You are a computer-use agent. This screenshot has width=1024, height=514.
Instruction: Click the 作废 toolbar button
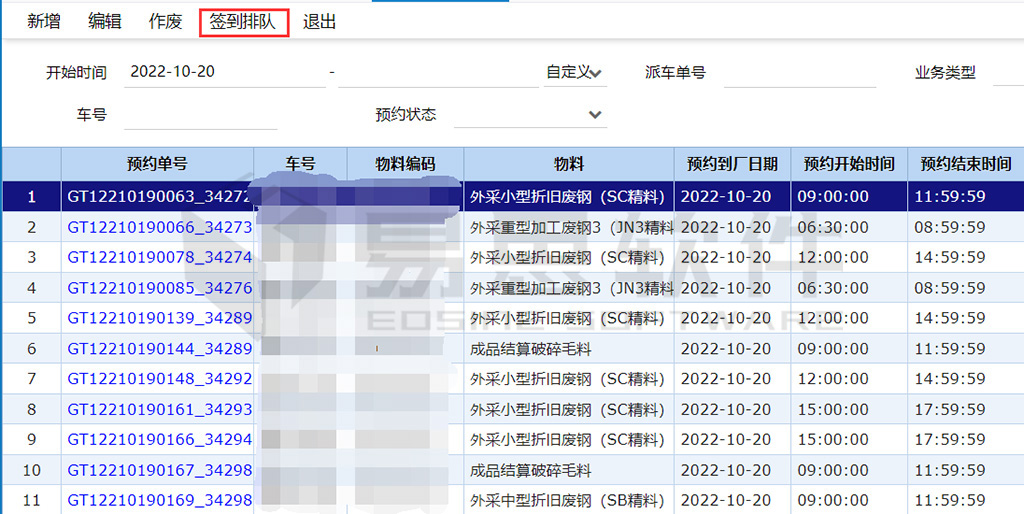click(166, 22)
